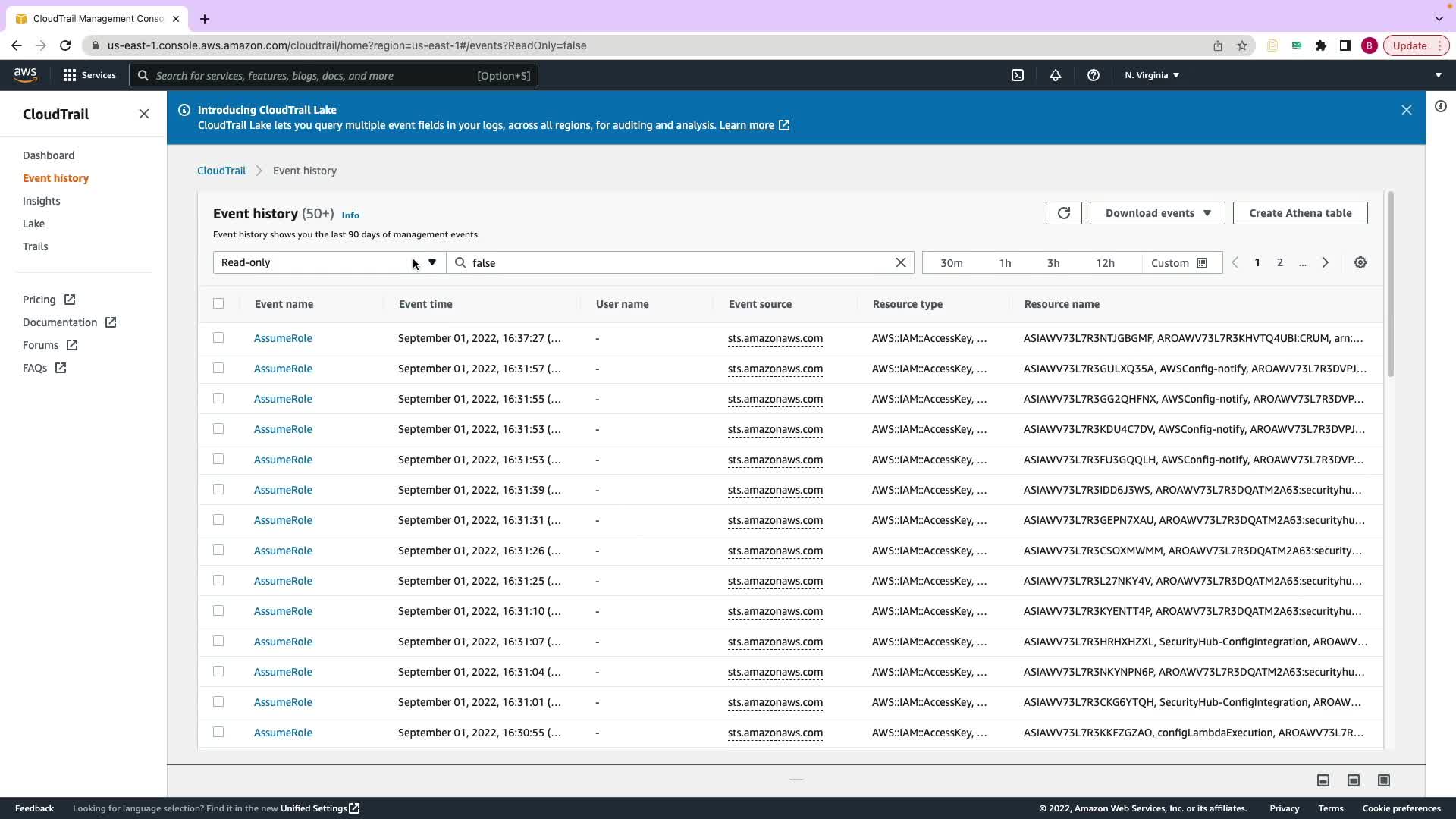Select all events with header checkbox
Screen dimensions: 1456x819
(218, 303)
